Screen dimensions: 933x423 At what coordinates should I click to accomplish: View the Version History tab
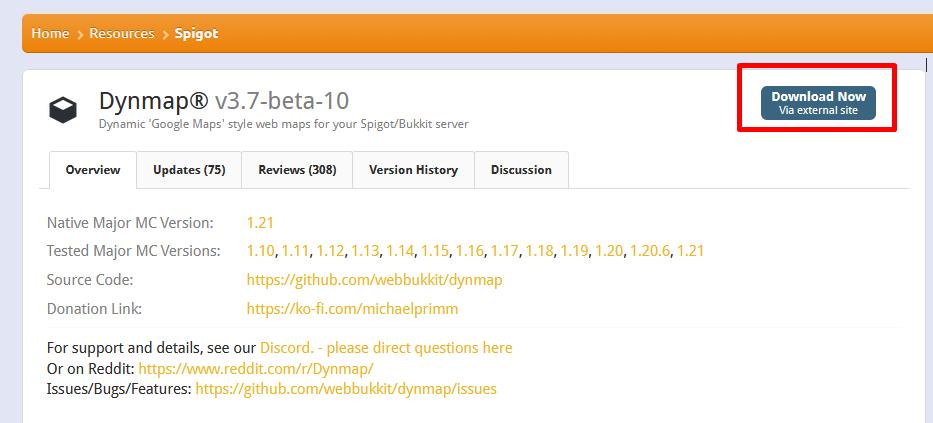pos(413,170)
